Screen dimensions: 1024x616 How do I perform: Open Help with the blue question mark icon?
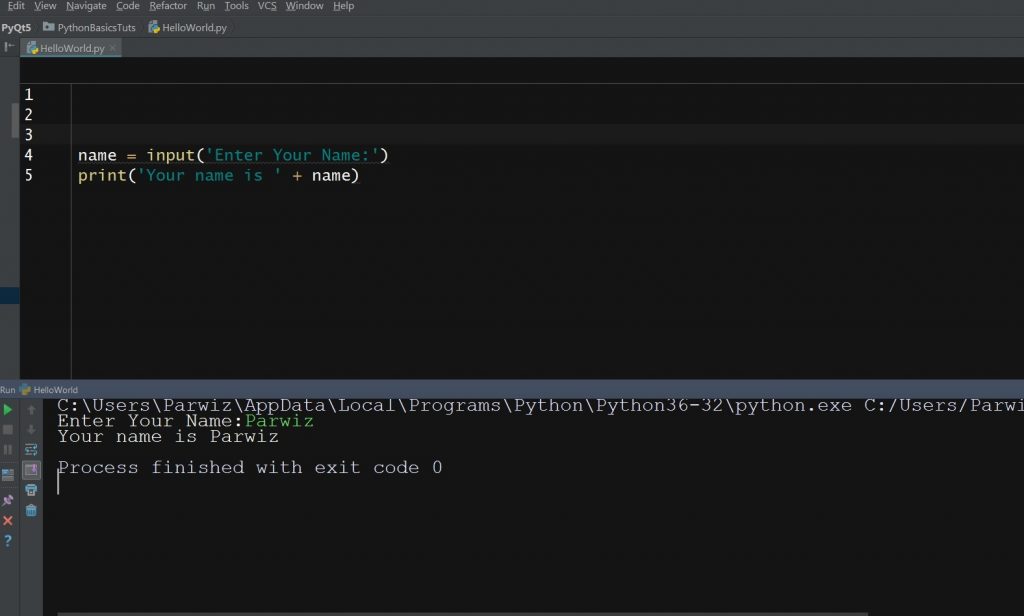click(x=8, y=541)
